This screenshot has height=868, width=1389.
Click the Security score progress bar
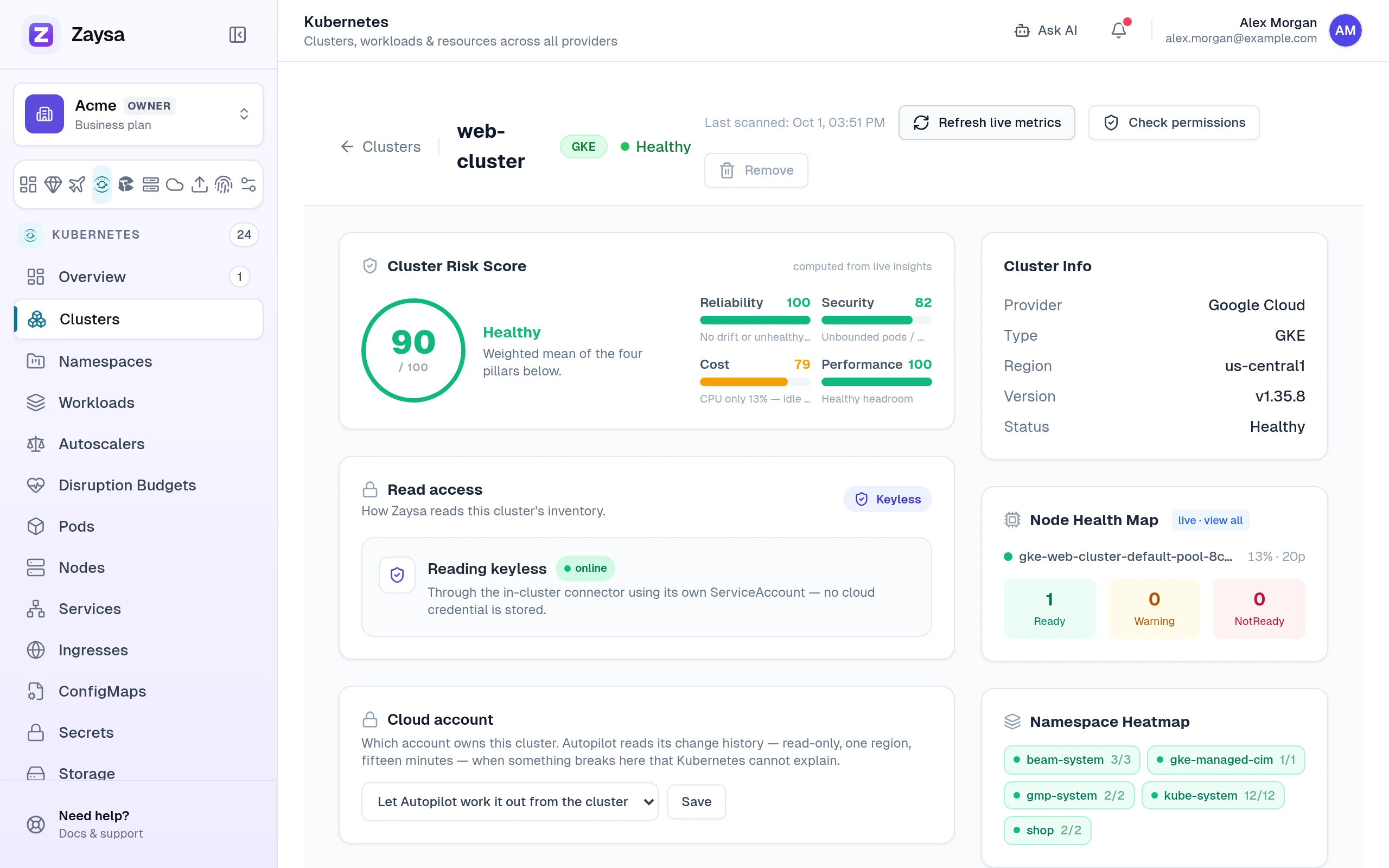point(876,320)
